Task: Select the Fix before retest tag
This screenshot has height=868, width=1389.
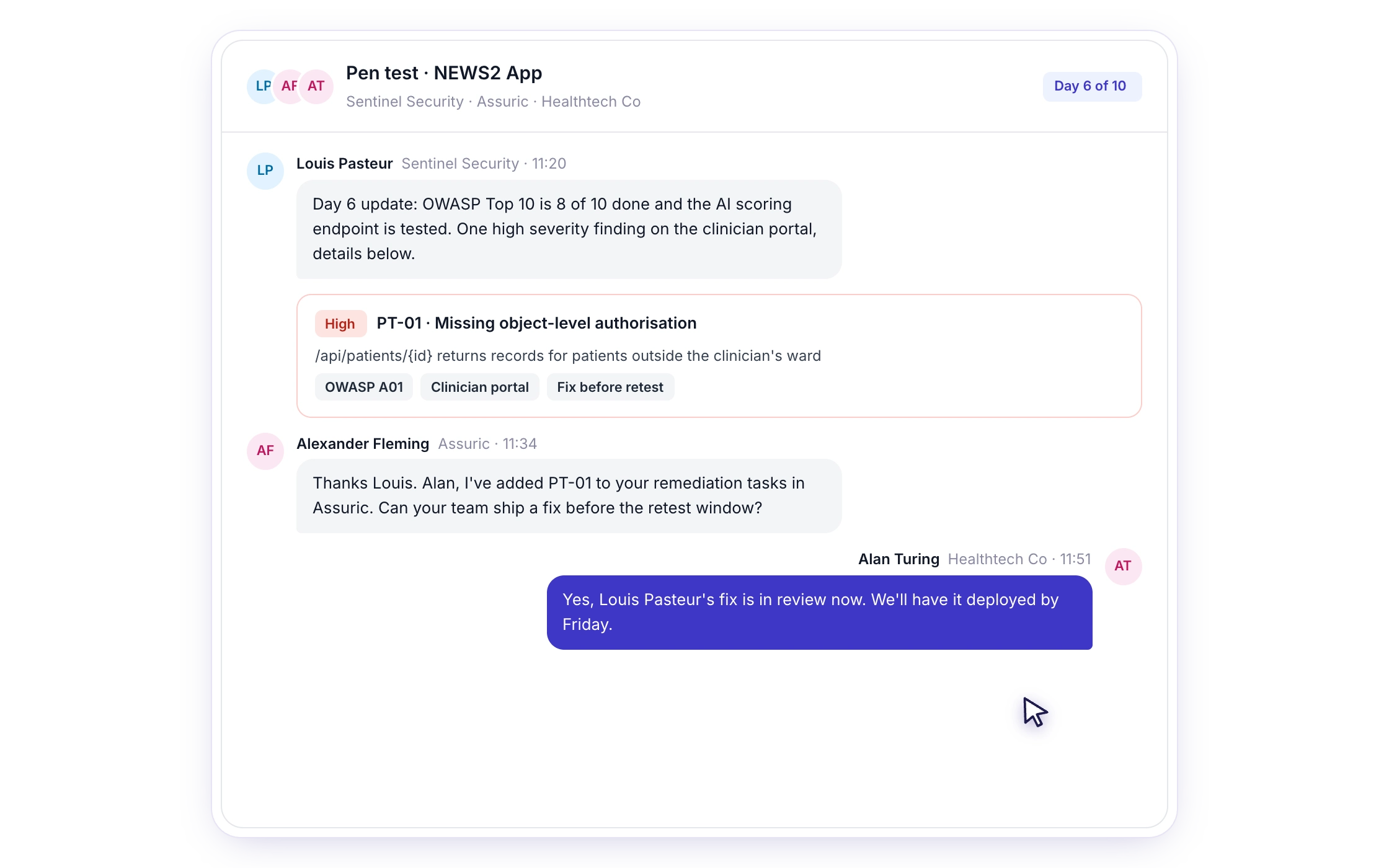Action: 610,387
